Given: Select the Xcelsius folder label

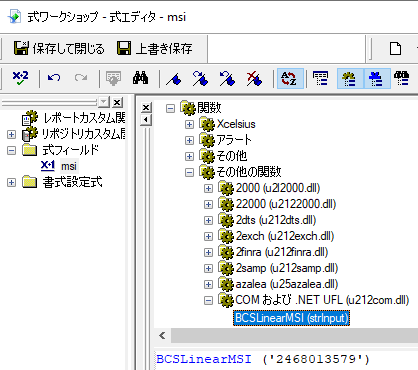Looking at the screenshot, I should pyautogui.click(x=236, y=124).
